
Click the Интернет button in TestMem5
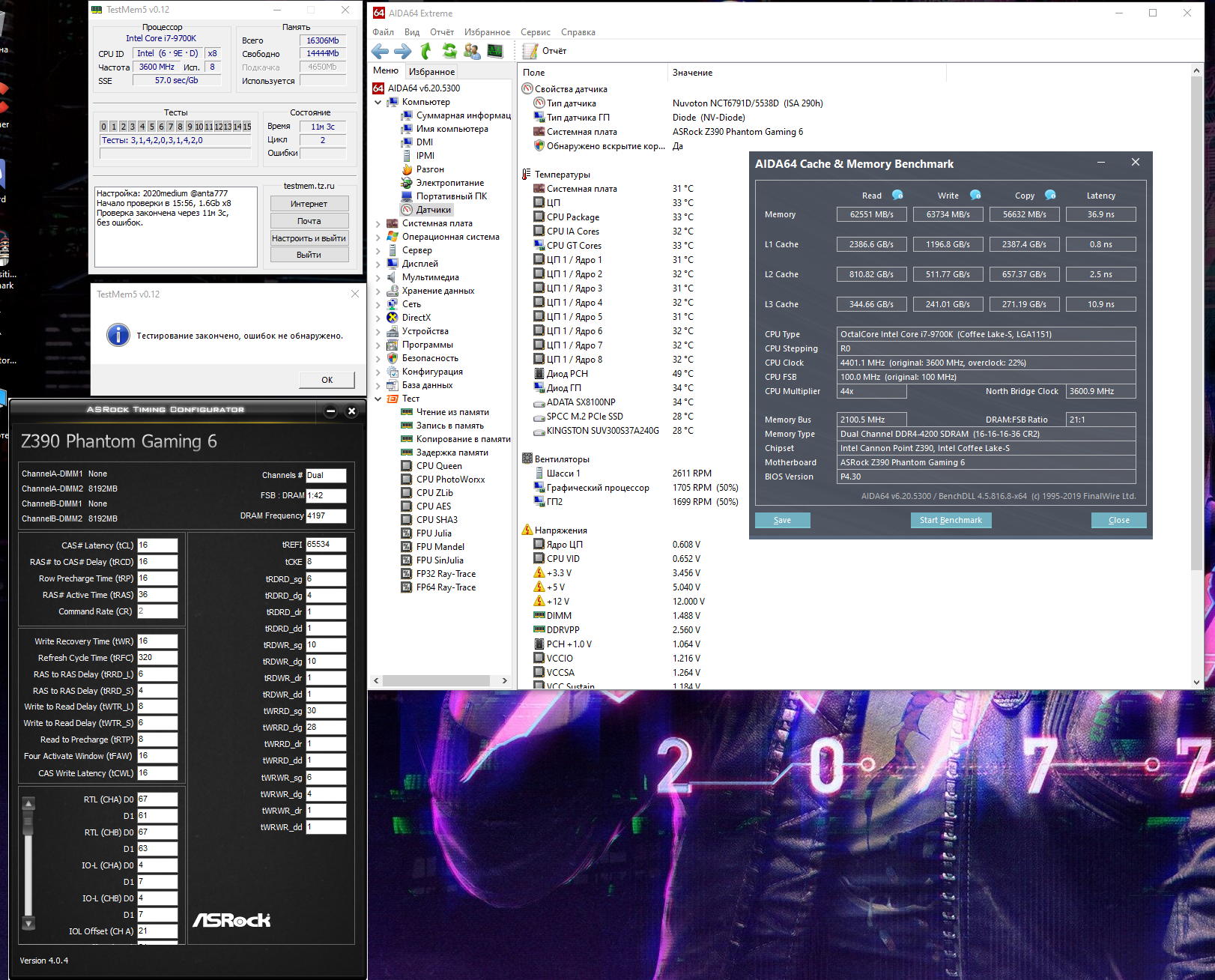click(x=309, y=204)
